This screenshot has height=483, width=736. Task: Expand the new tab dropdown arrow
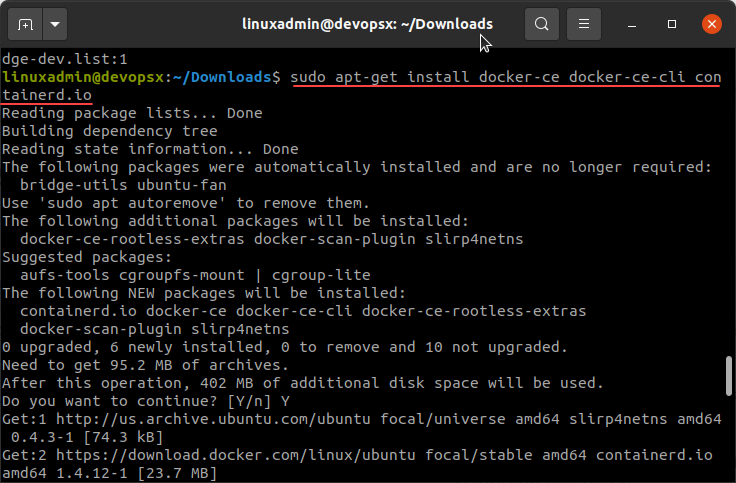click(x=55, y=24)
